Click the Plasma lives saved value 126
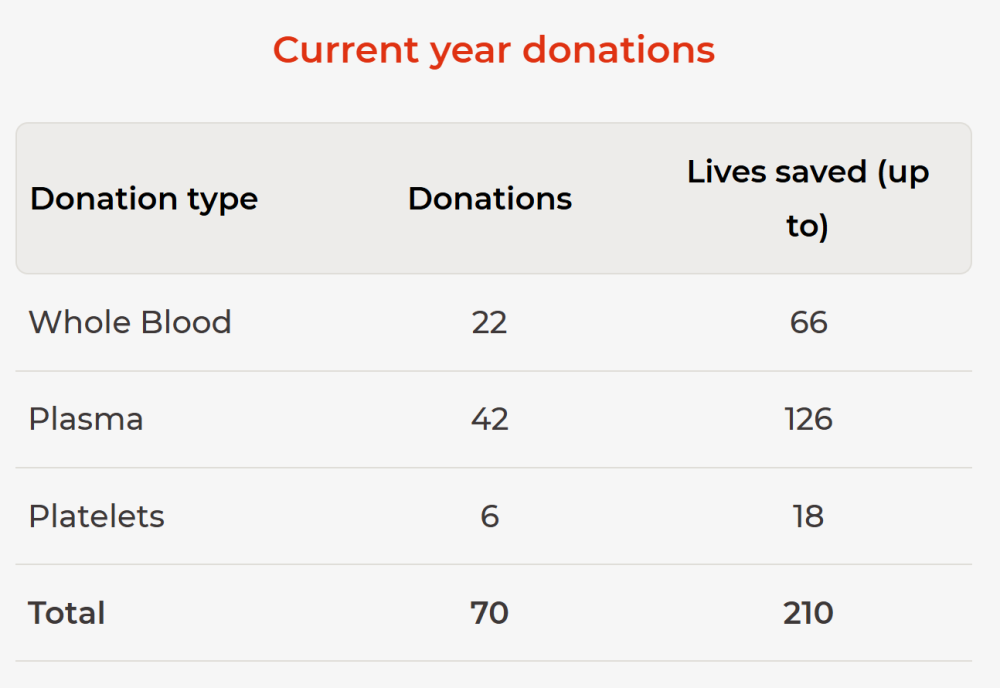 click(808, 420)
